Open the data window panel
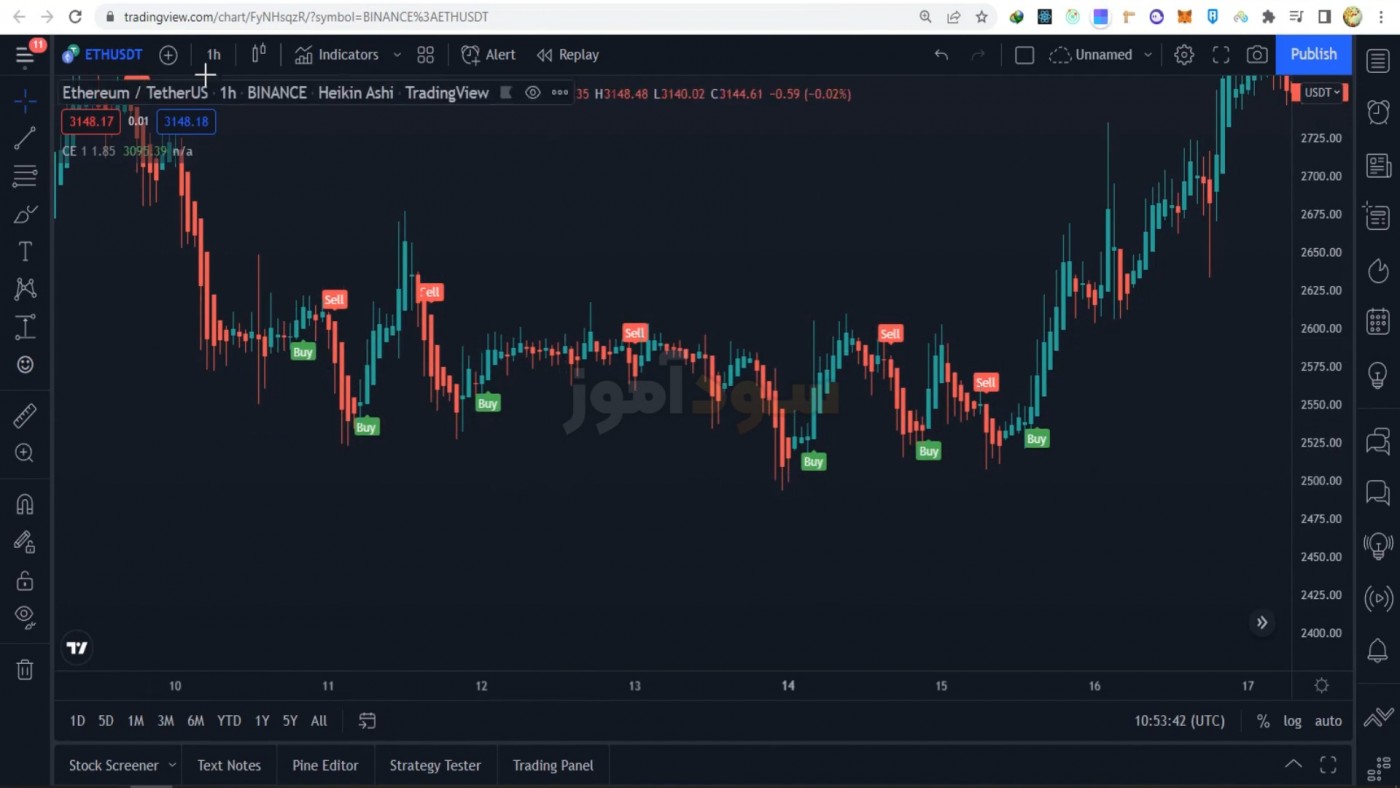The height and width of the screenshot is (788, 1400). (x=1378, y=217)
